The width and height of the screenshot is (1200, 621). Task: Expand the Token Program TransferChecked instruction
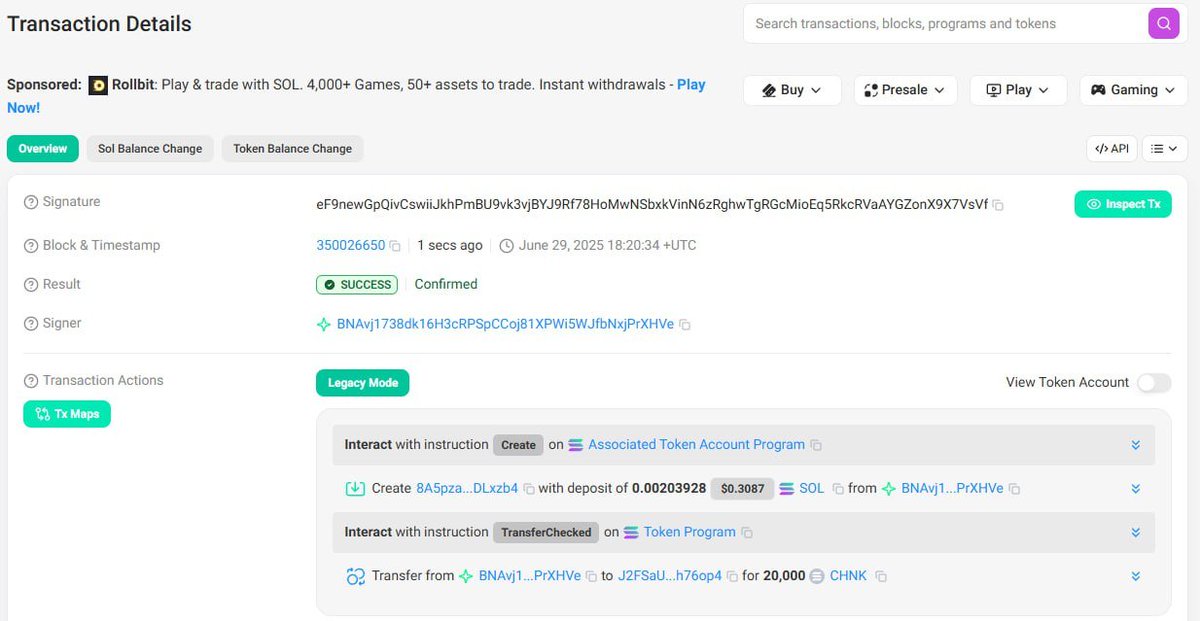pyautogui.click(x=1136, y=533)
